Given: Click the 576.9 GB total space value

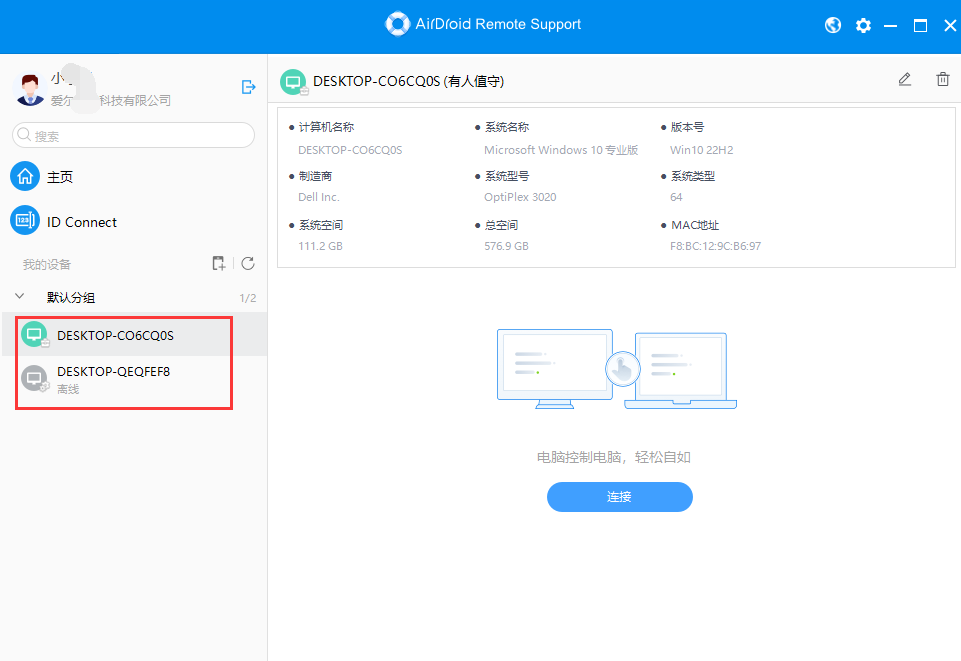Looking at the screenshot, I should (506, 246).
